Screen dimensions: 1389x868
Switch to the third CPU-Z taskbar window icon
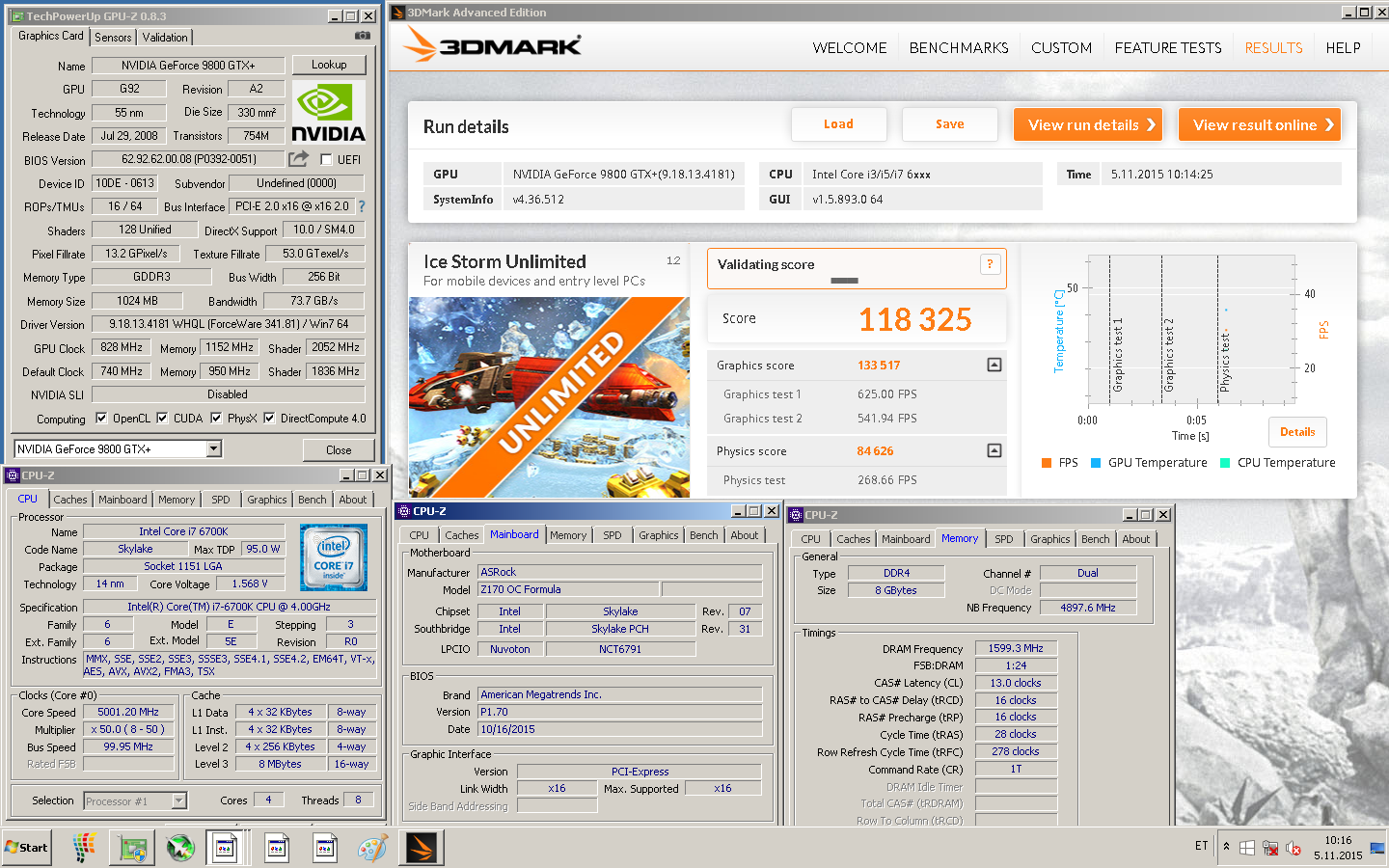coord(325,848)
